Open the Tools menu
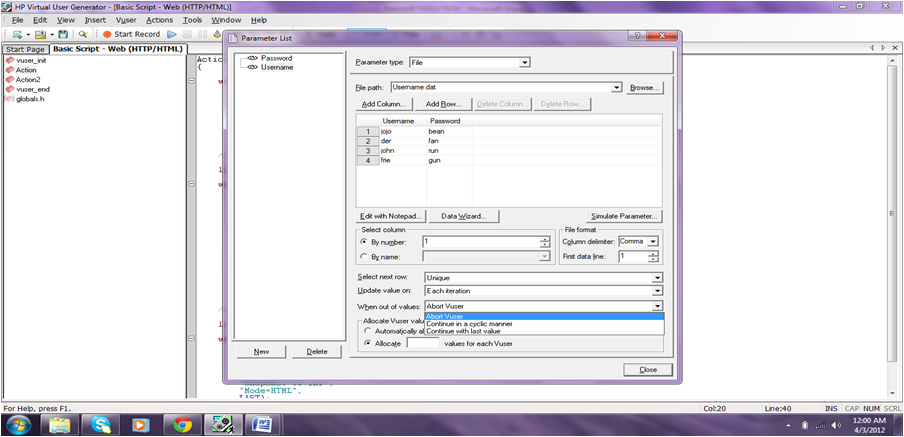This screenshot has width=904, height=437. click(193, 20)
